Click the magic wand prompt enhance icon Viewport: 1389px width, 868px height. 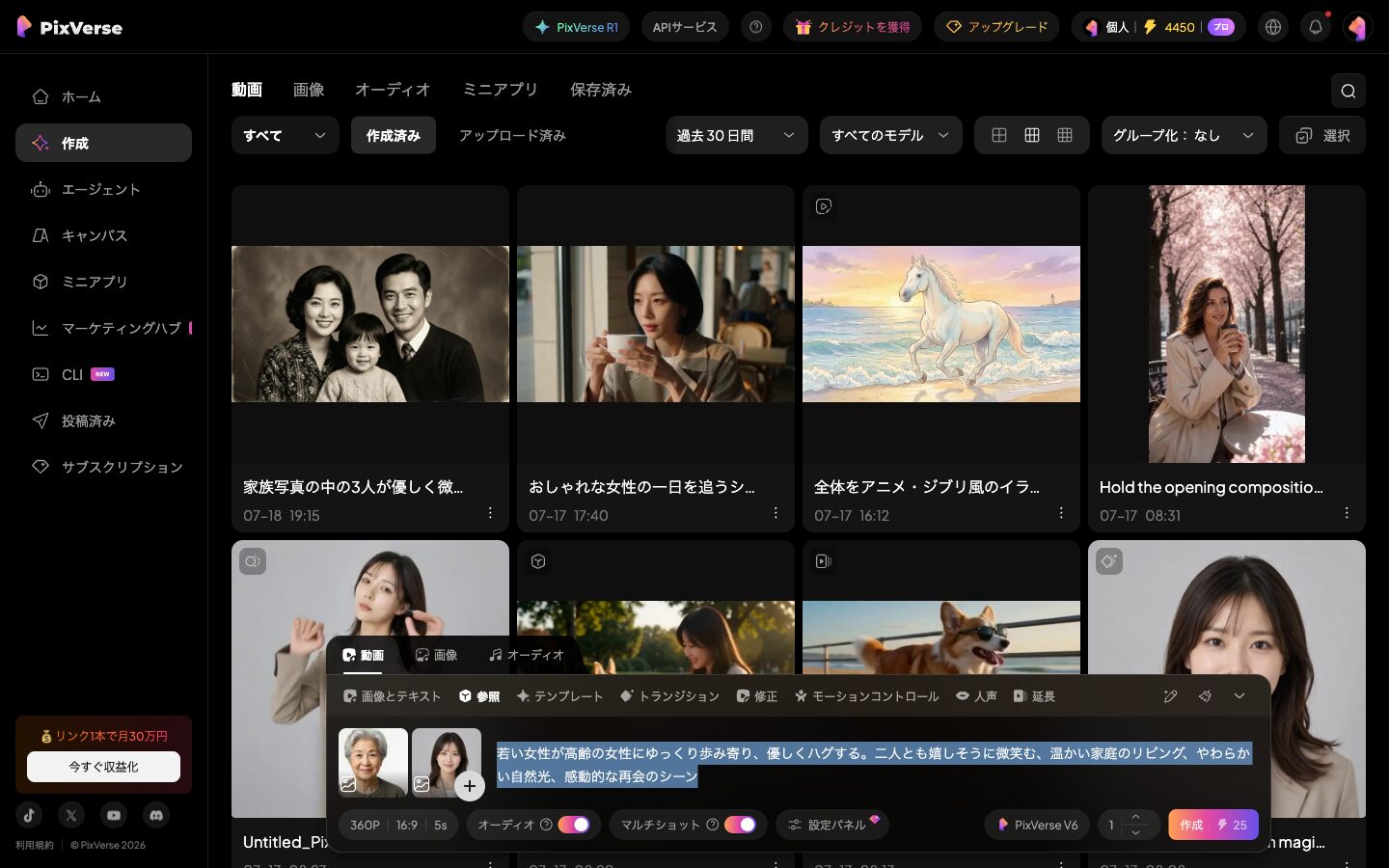[x=1170, y=696]
